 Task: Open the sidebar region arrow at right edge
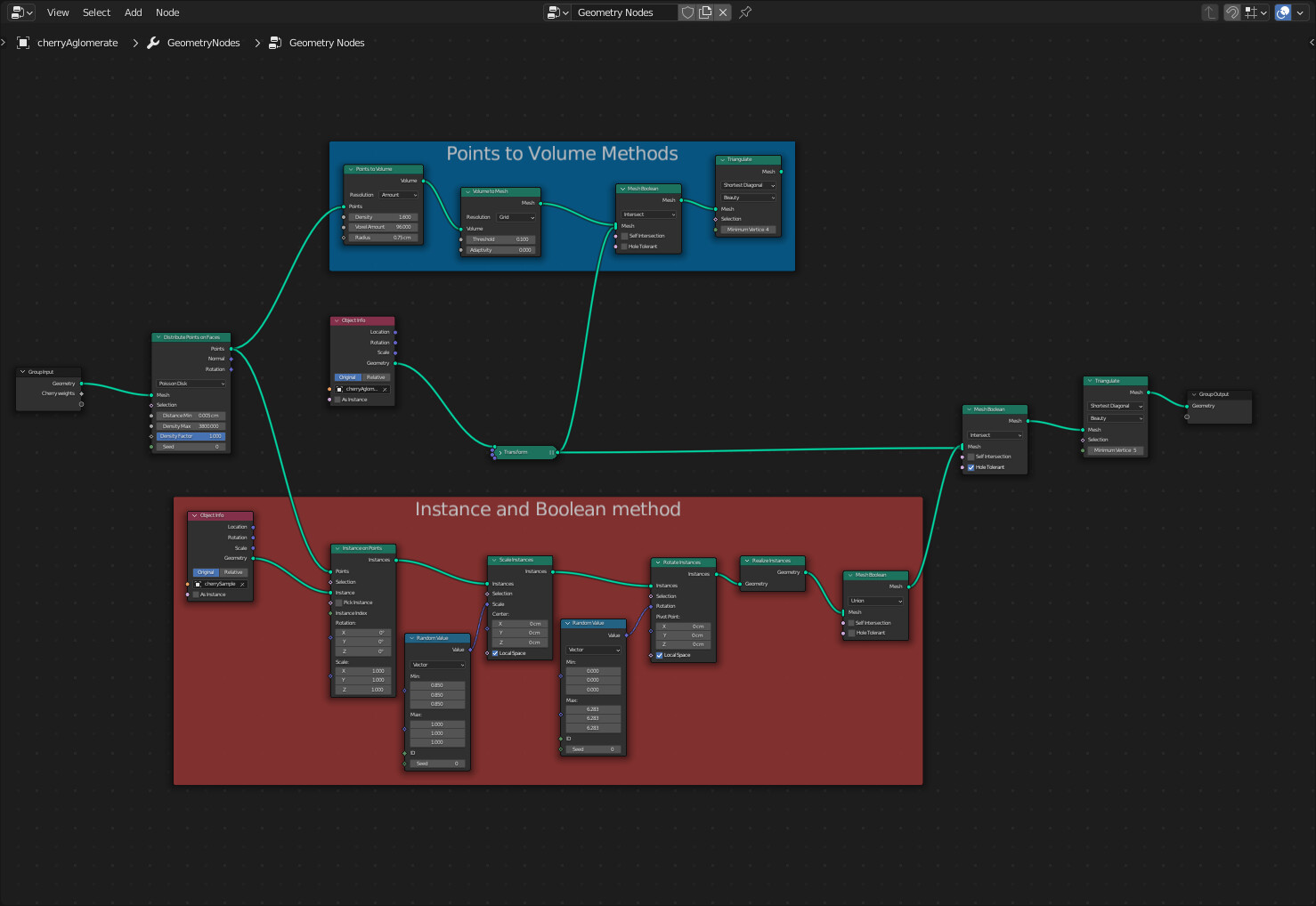[1312, 42]
